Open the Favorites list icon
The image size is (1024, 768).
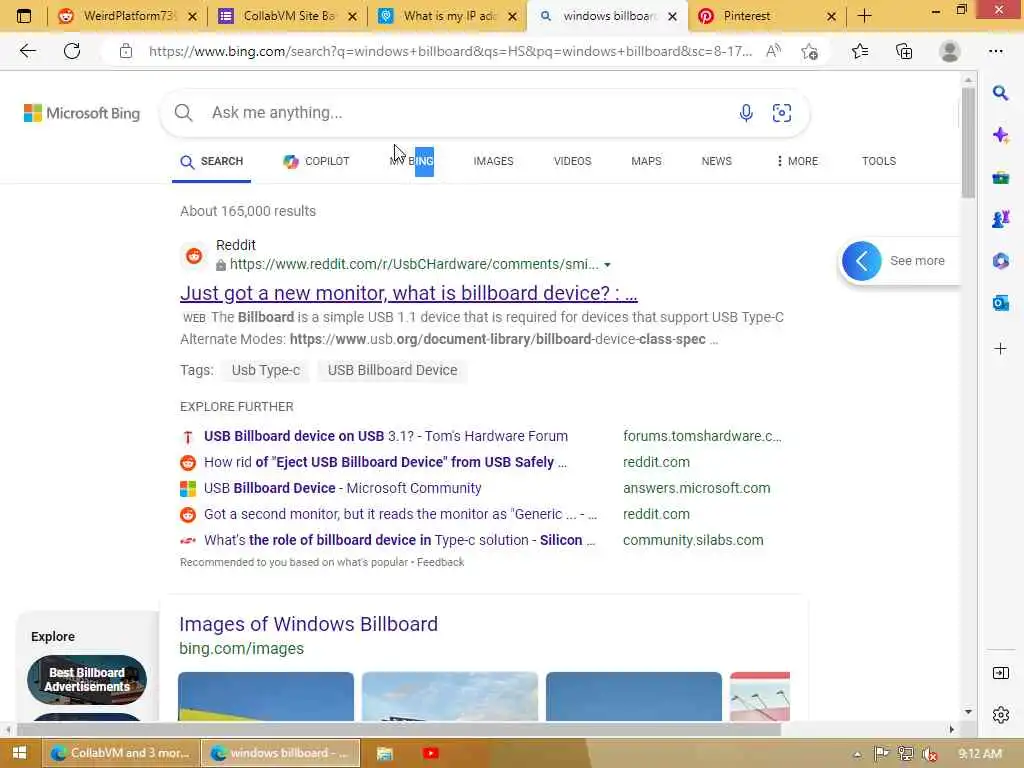tap(860, 51)
